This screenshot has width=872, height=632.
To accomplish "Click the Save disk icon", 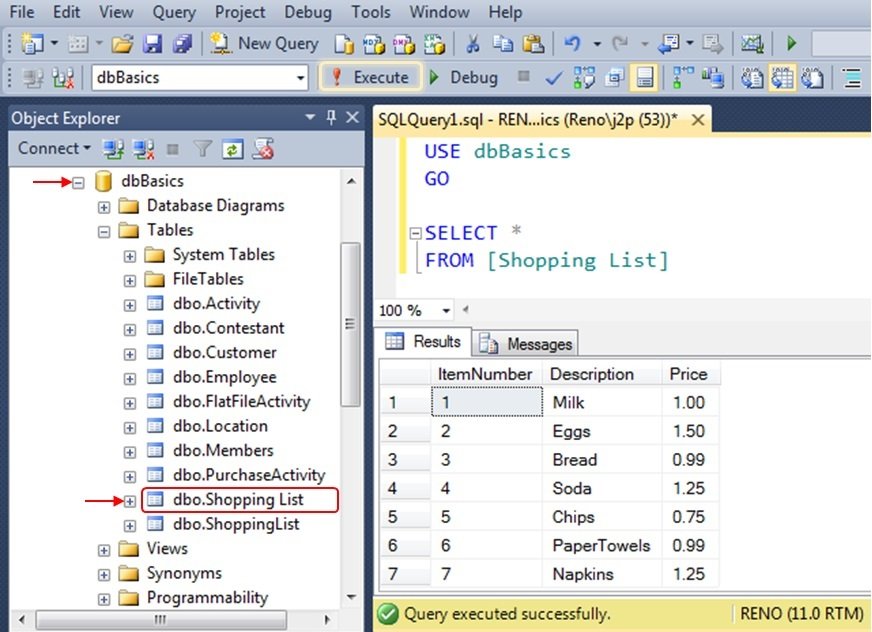I will [152, 43].
